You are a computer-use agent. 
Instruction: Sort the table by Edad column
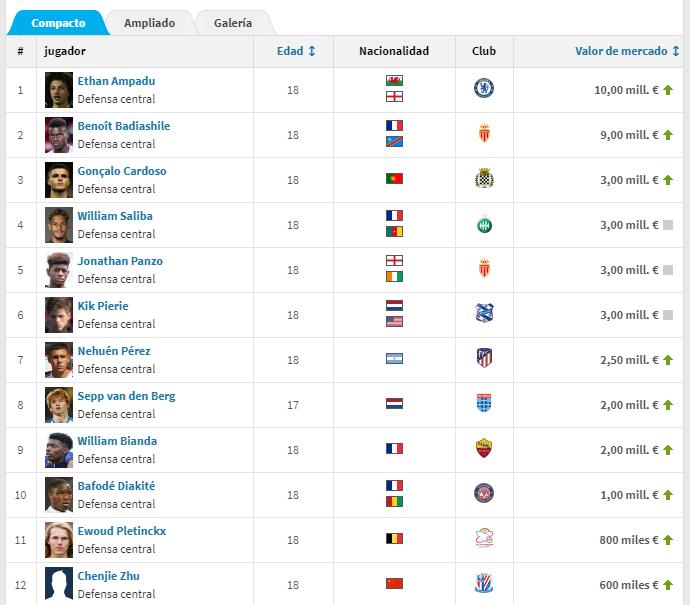(296, 51)
